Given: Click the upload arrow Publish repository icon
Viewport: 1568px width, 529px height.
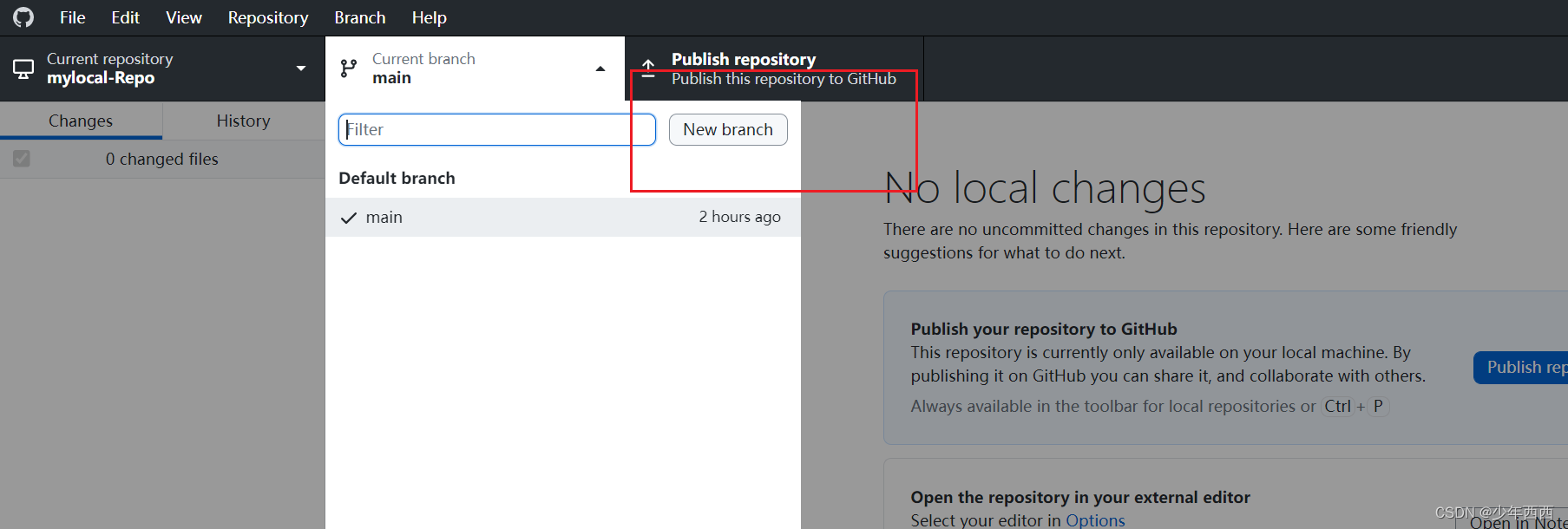Looking at the screenshot, I should point(648,69).
